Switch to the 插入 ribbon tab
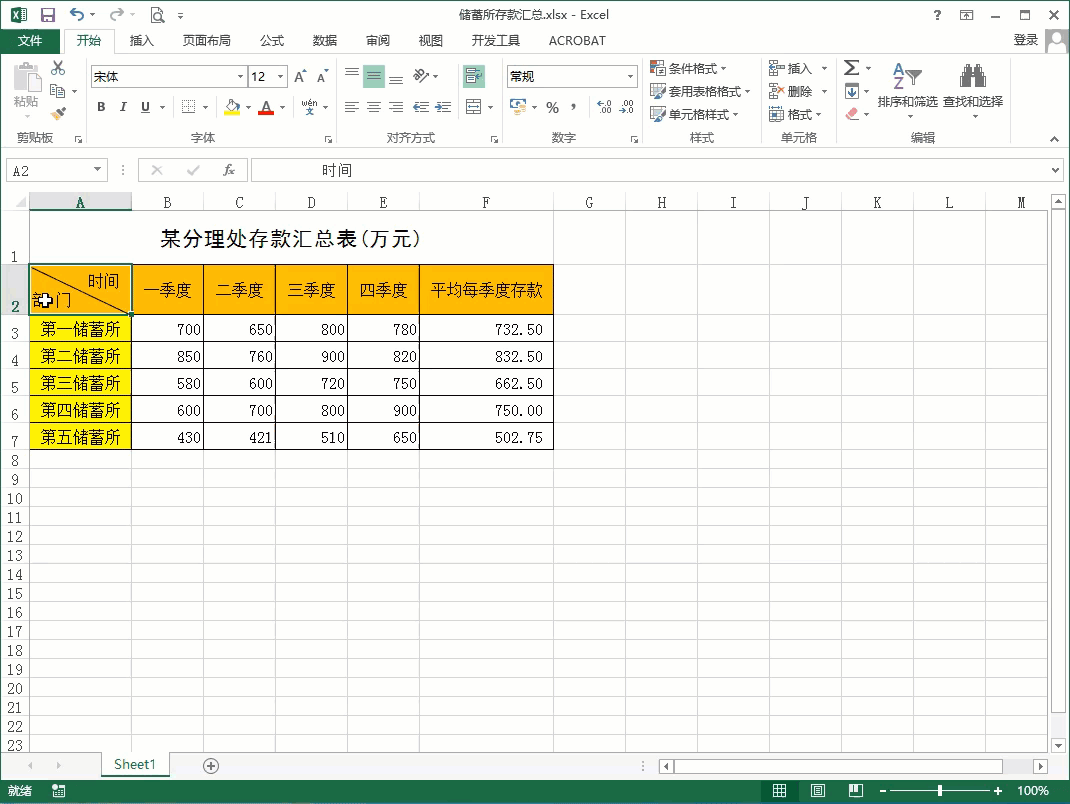 click(142, 41)
